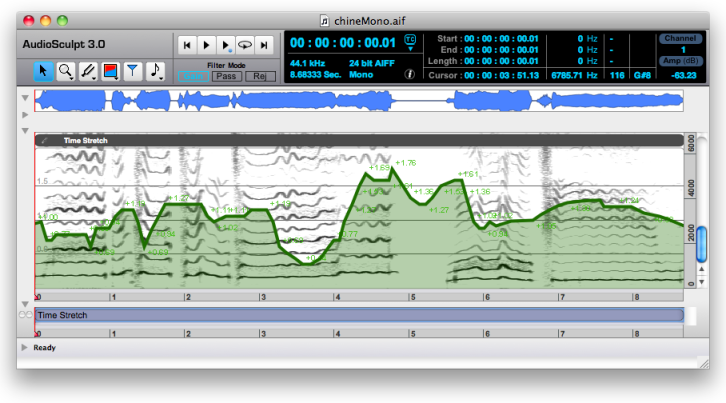
Task: Click the 116 MIDI value readout
Action: 617,76
